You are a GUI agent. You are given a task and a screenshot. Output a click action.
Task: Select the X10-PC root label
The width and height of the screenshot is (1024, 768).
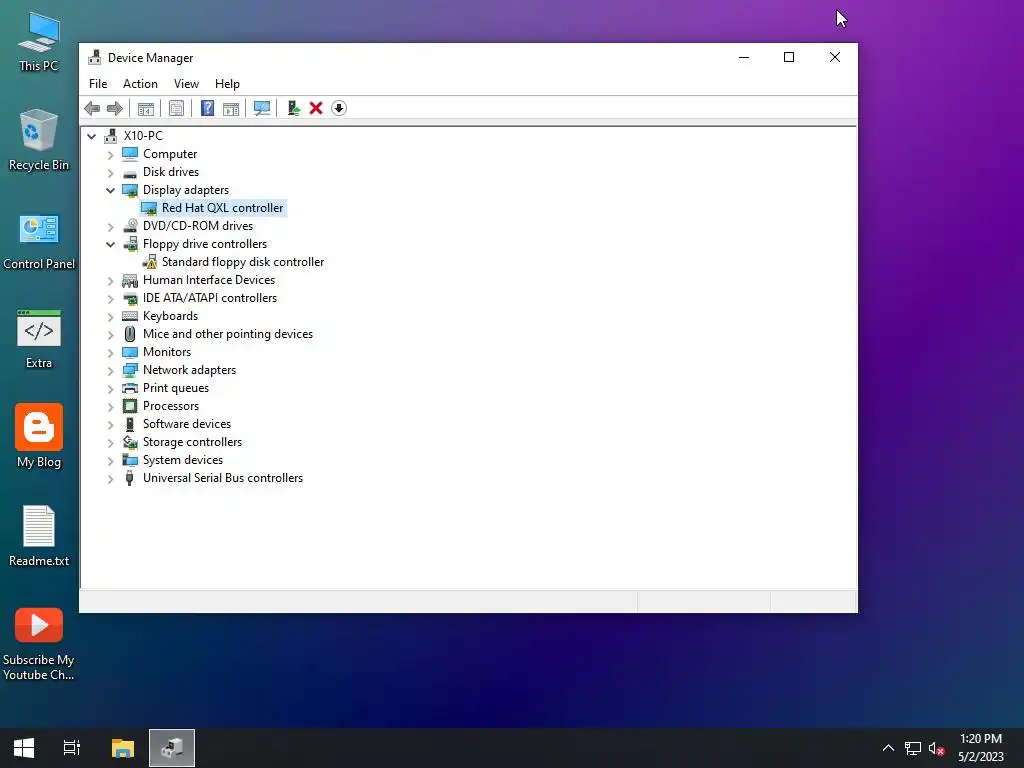(143, 136)
